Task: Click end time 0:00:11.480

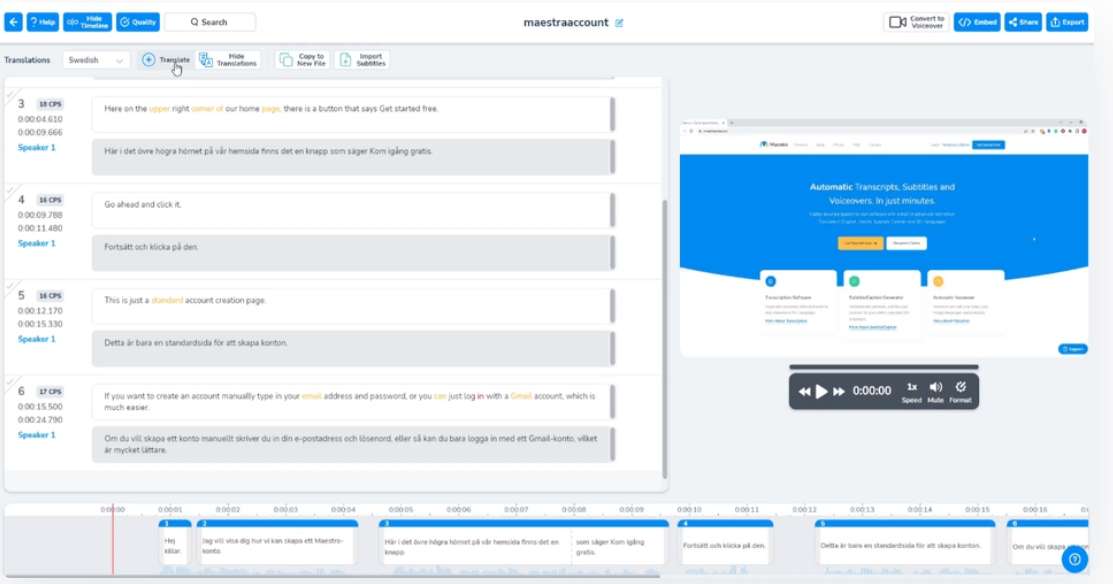Action: coord(40,228)
